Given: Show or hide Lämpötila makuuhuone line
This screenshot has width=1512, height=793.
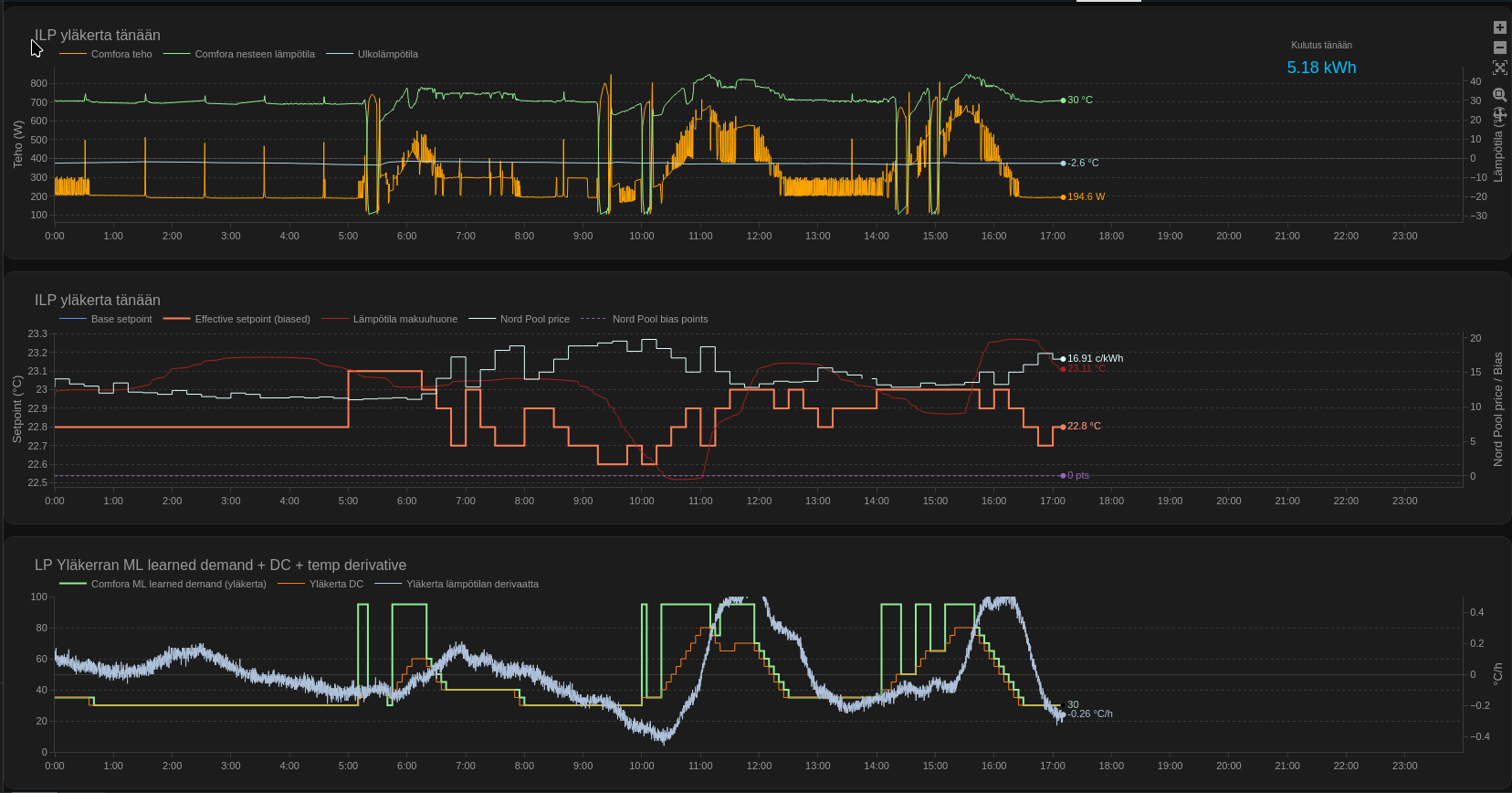Looking at the screenshot, I should [x=404, y=319].
